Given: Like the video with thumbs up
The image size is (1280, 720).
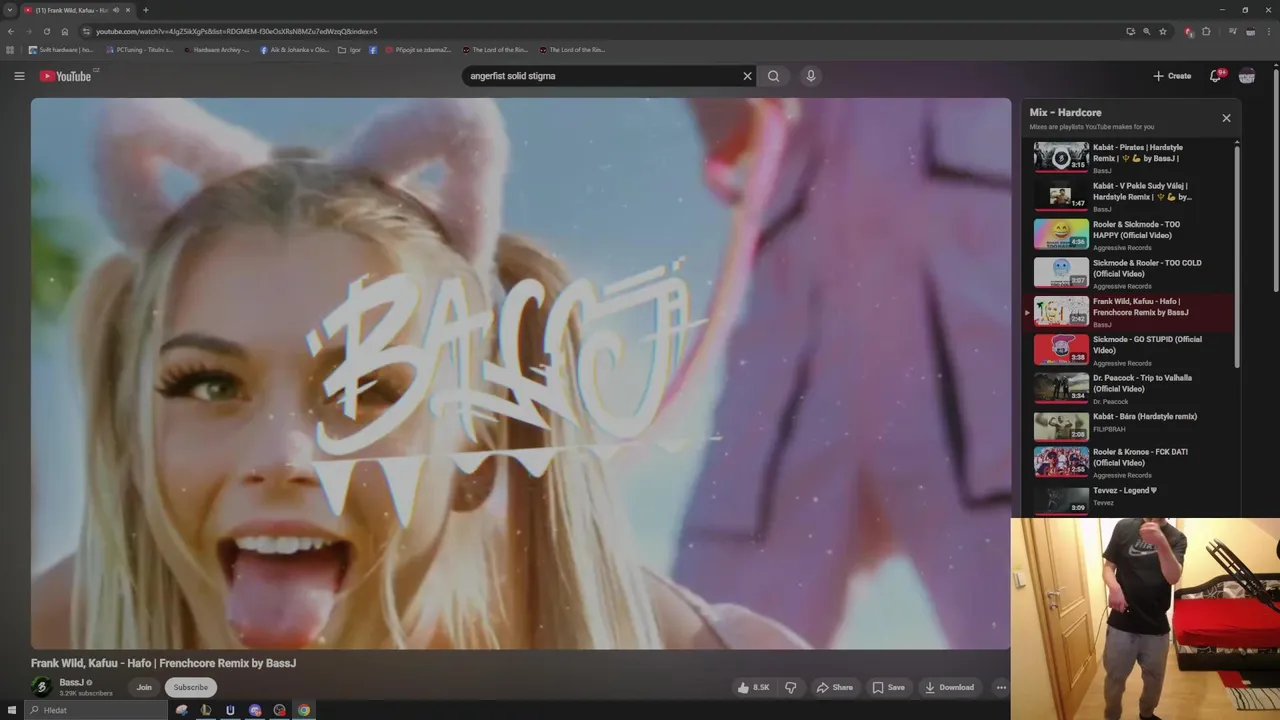Looking at the screenshot, I should click(x=753, y=687).
